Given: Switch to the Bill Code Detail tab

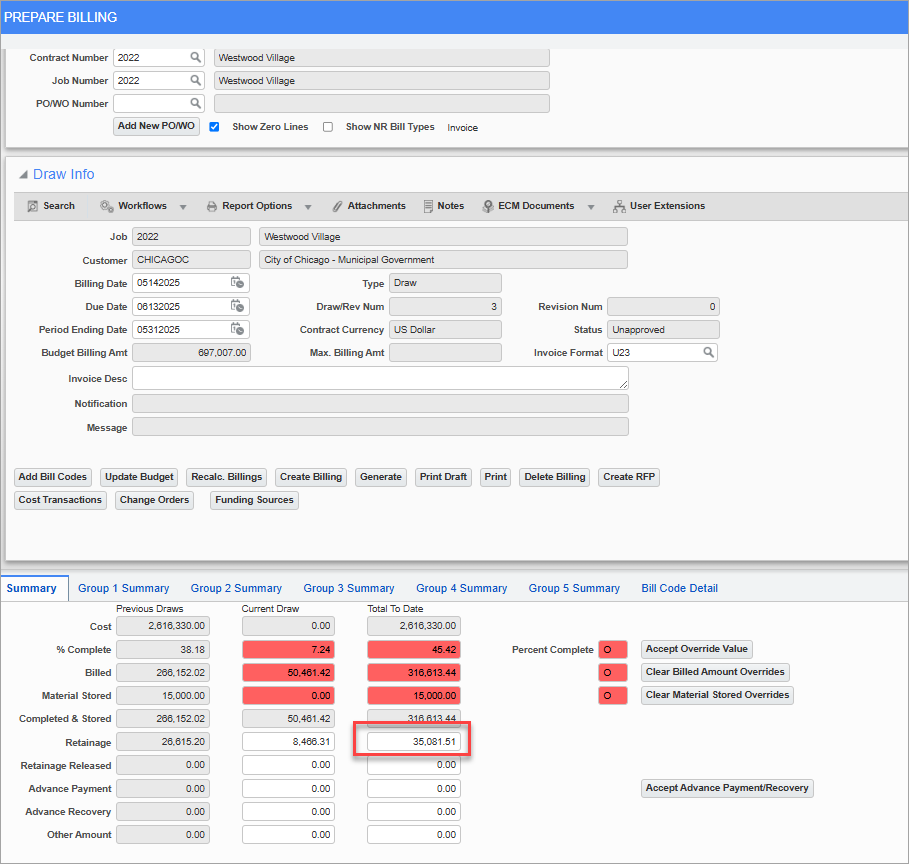Looking at the screenshot, I should tap(679, 588).
